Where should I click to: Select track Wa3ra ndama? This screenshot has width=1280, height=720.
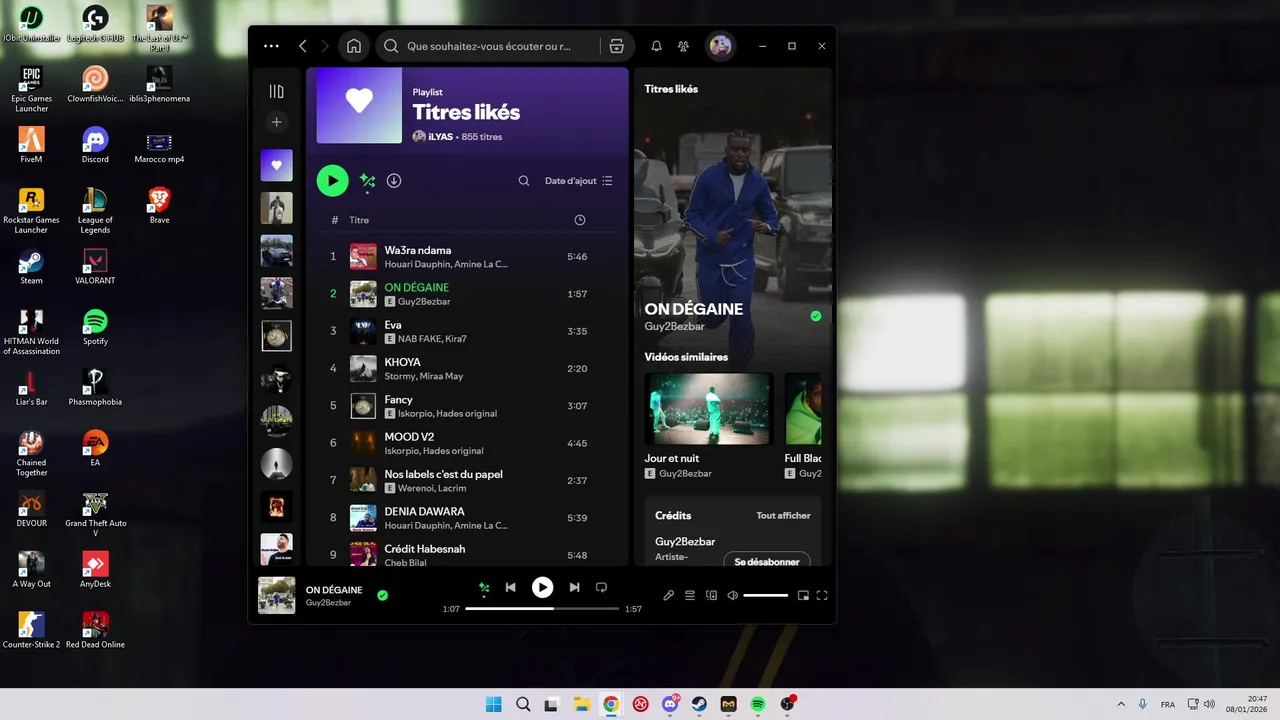pyautogui.click(x=467, y=257)
